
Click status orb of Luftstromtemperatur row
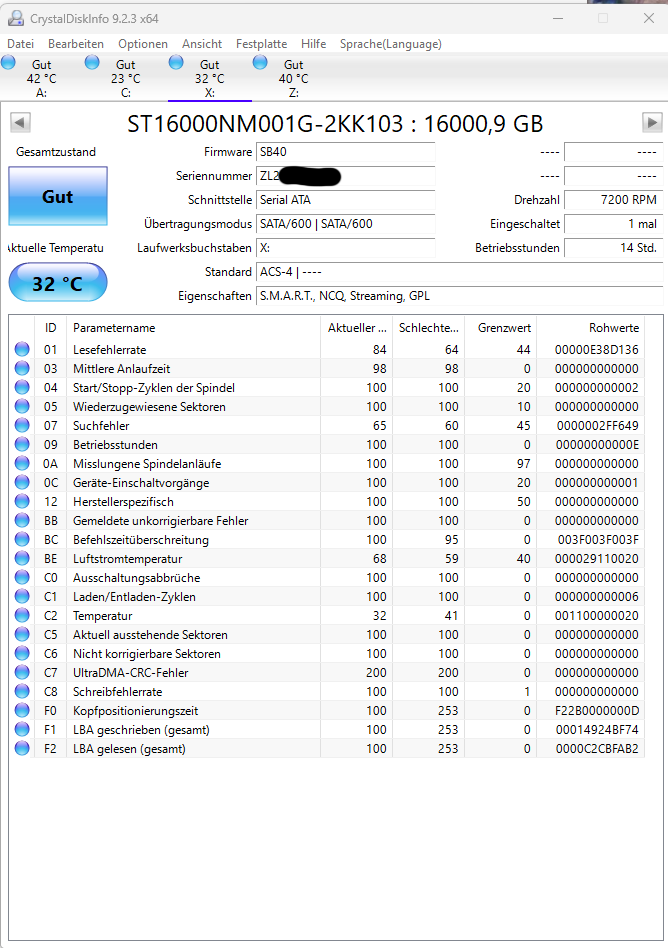point(22,559)
